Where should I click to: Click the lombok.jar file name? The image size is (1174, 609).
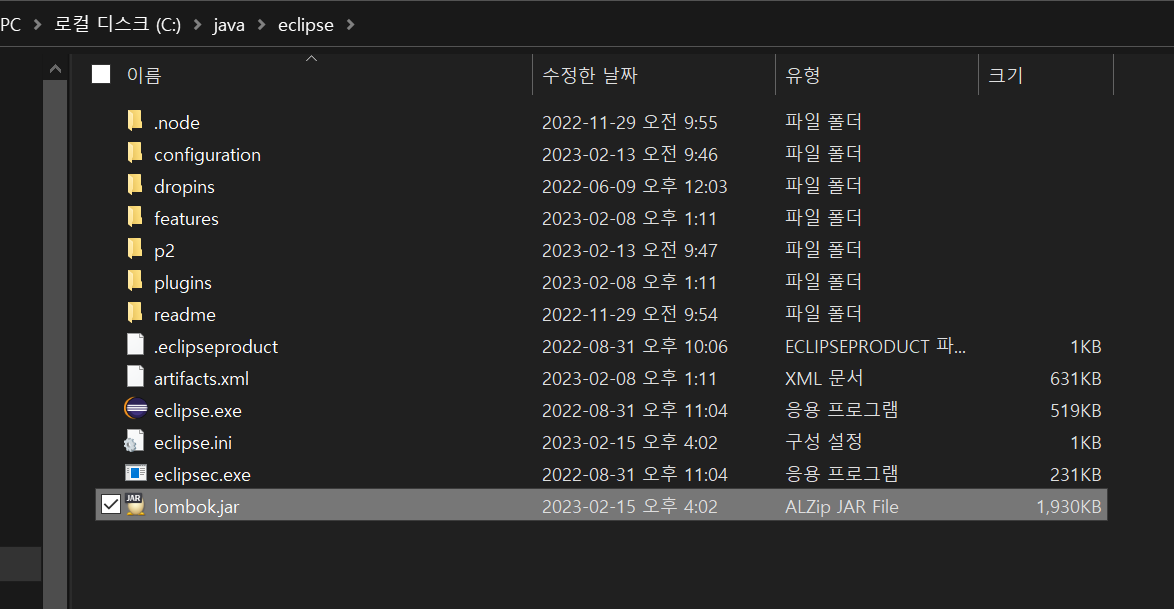coord(196,506)
